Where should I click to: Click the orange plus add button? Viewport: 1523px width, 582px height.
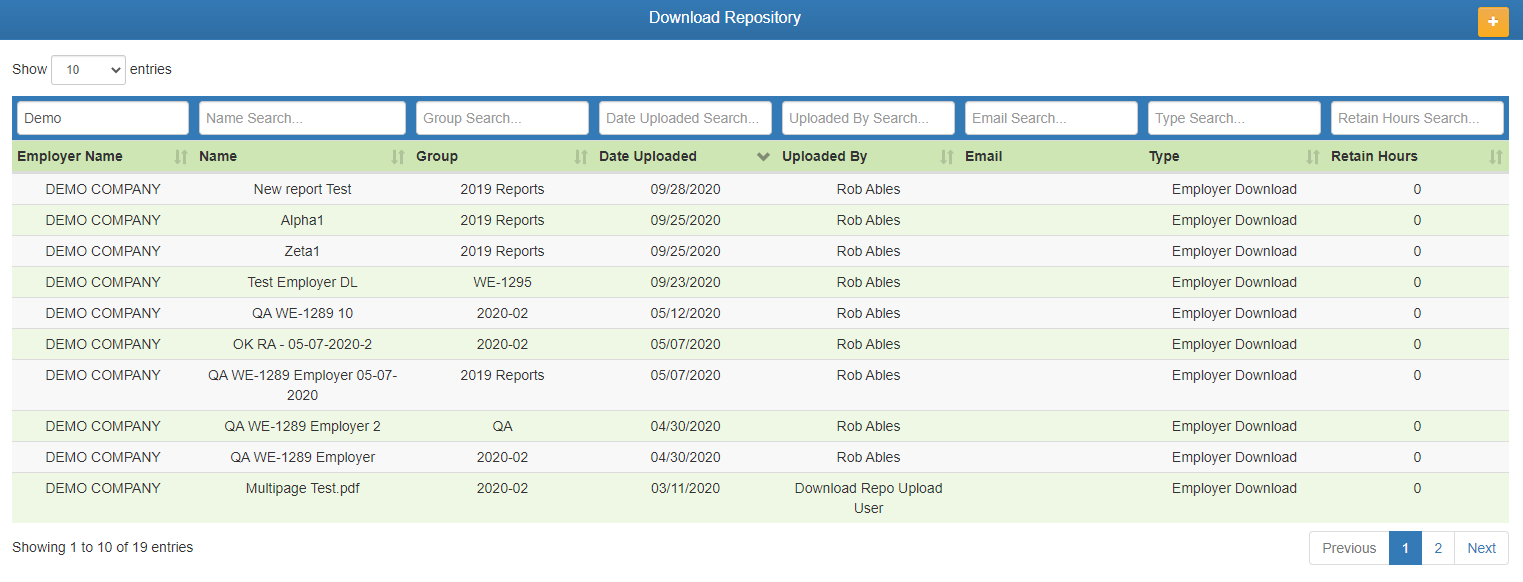pos(1492,21)
